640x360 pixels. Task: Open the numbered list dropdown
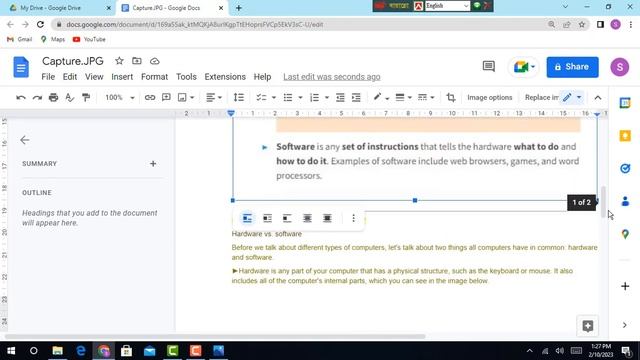click(327, 98)
